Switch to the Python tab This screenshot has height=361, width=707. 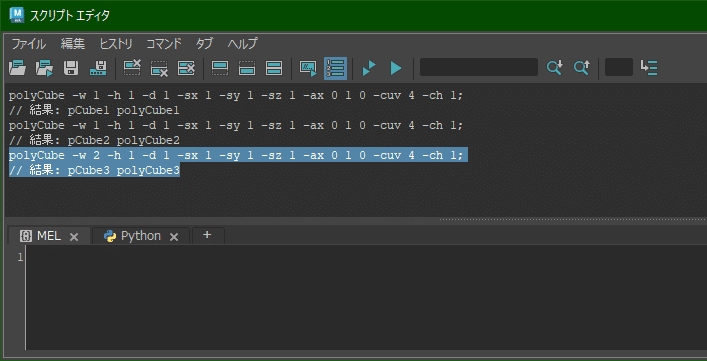[x=141, y=236]
